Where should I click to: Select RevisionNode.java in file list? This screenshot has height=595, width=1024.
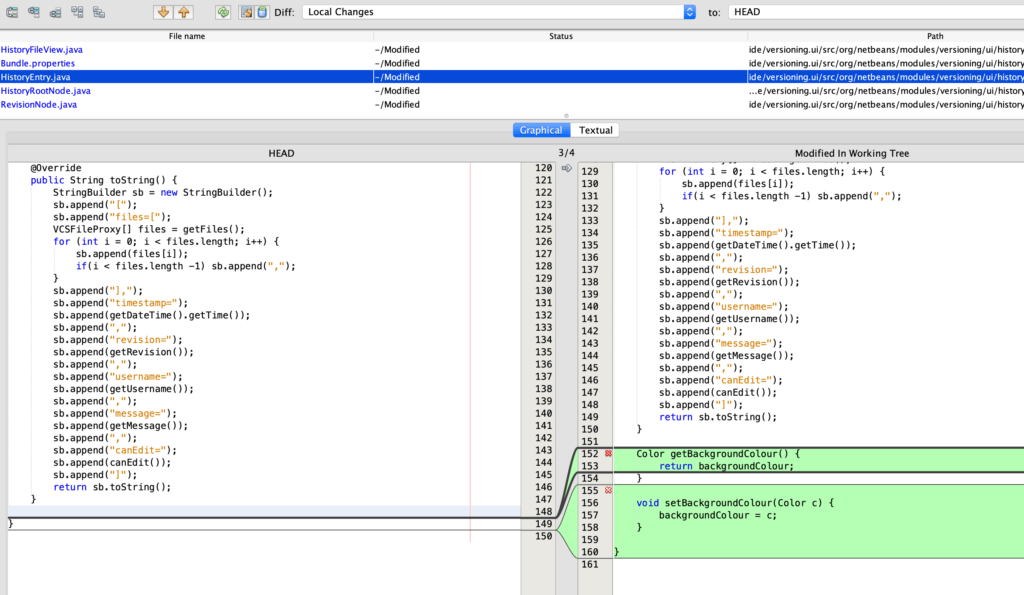tap(38, 104)
